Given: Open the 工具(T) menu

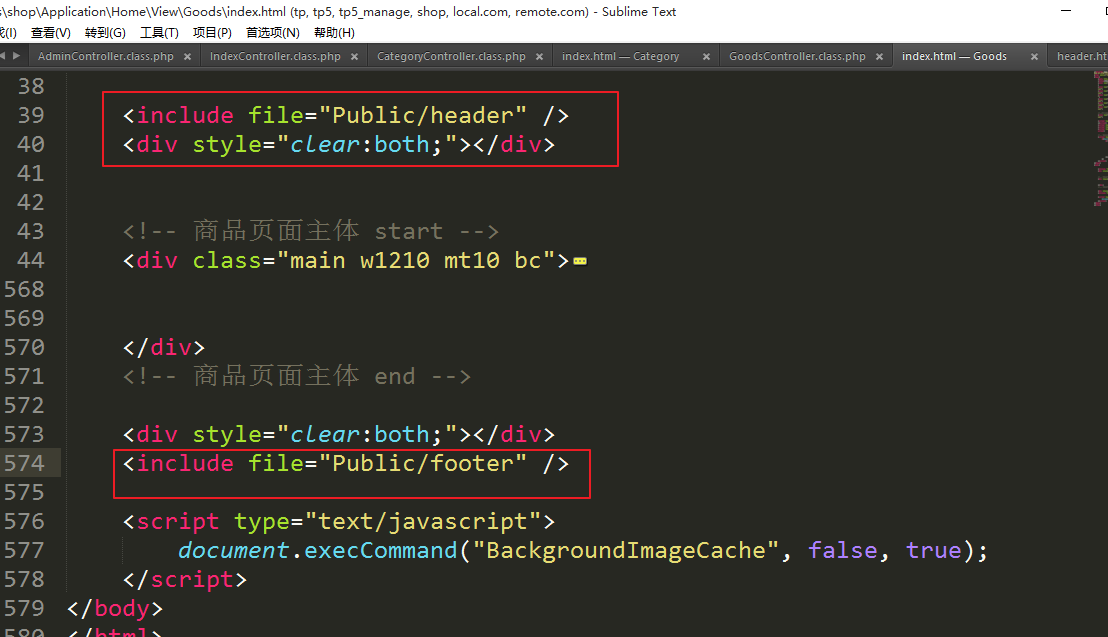Looking at the screenshot, I should 159,33.
